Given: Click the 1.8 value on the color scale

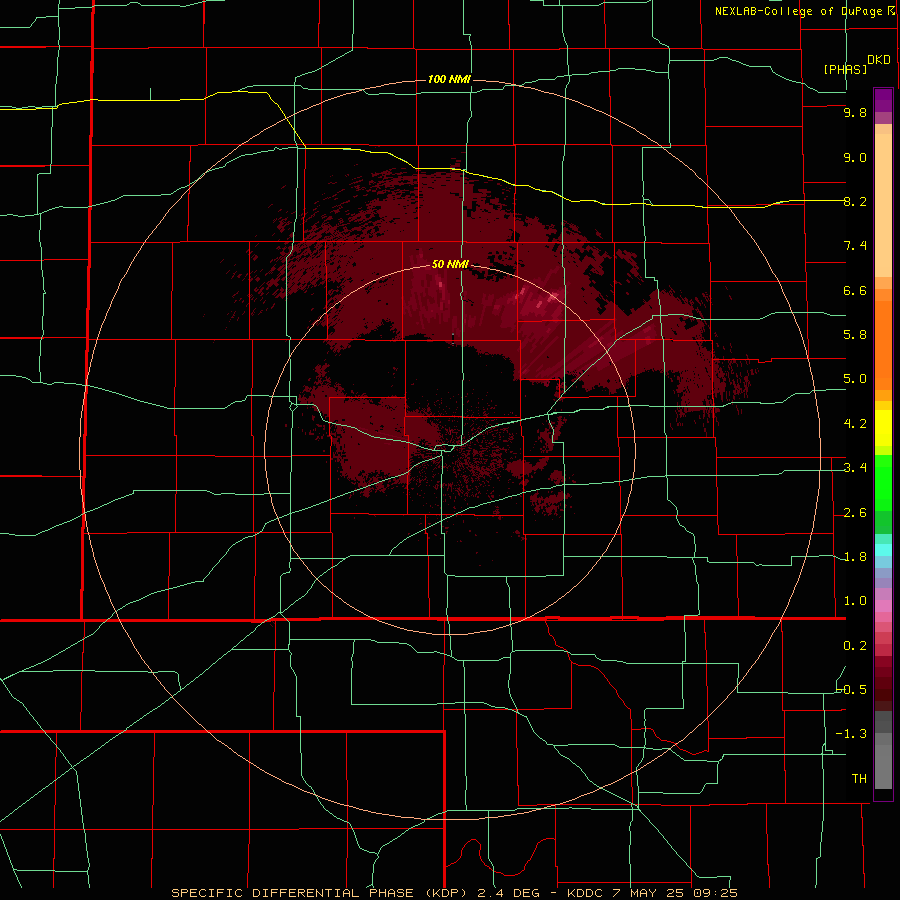Looking at the screenshot, I should 855,557.
